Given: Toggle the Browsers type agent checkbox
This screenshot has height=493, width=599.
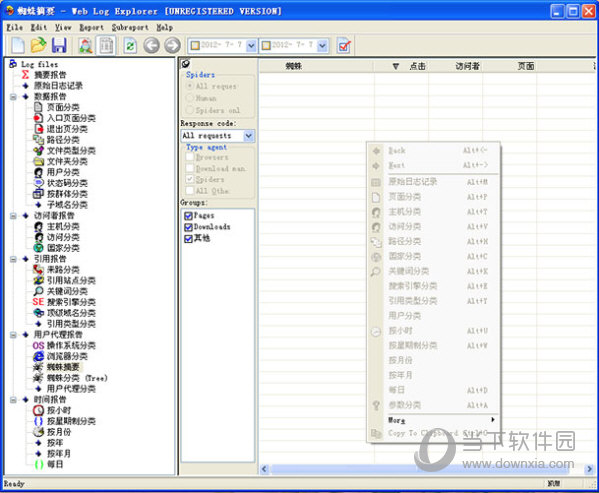Looking at the screenshot, I should (x=190, y=157).
